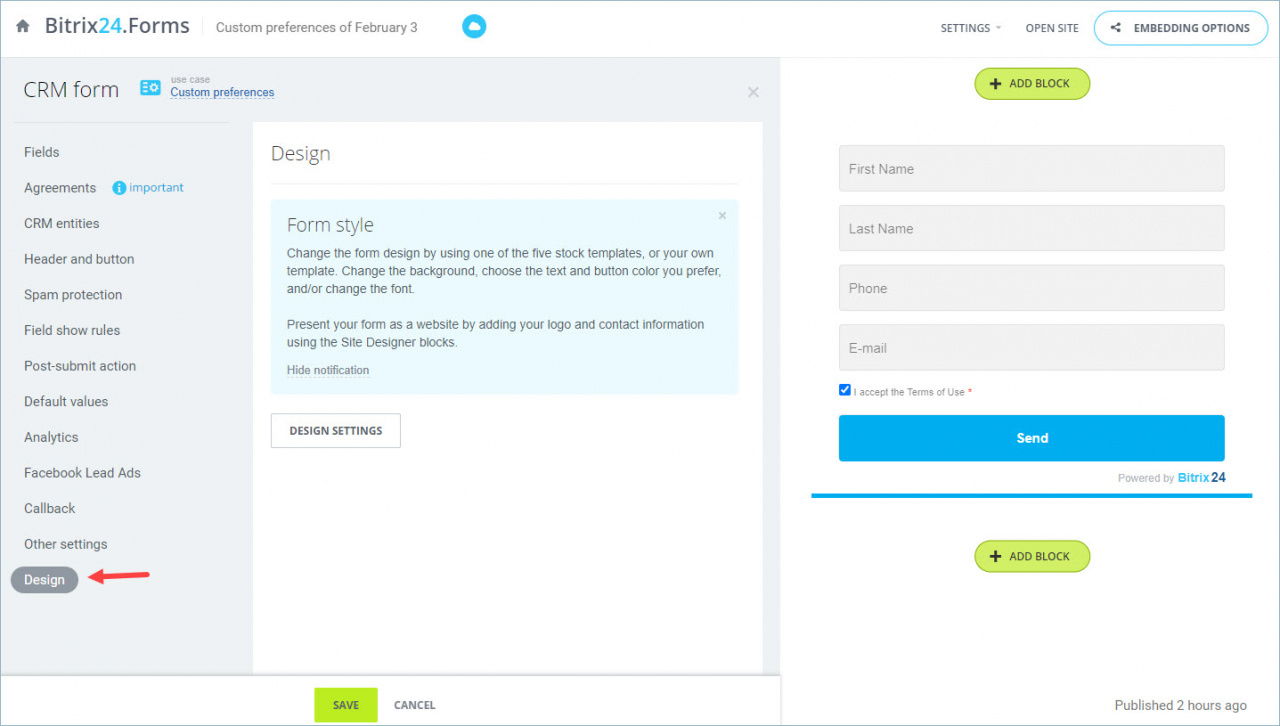Click the use case preferences icon

coord(150,88)
